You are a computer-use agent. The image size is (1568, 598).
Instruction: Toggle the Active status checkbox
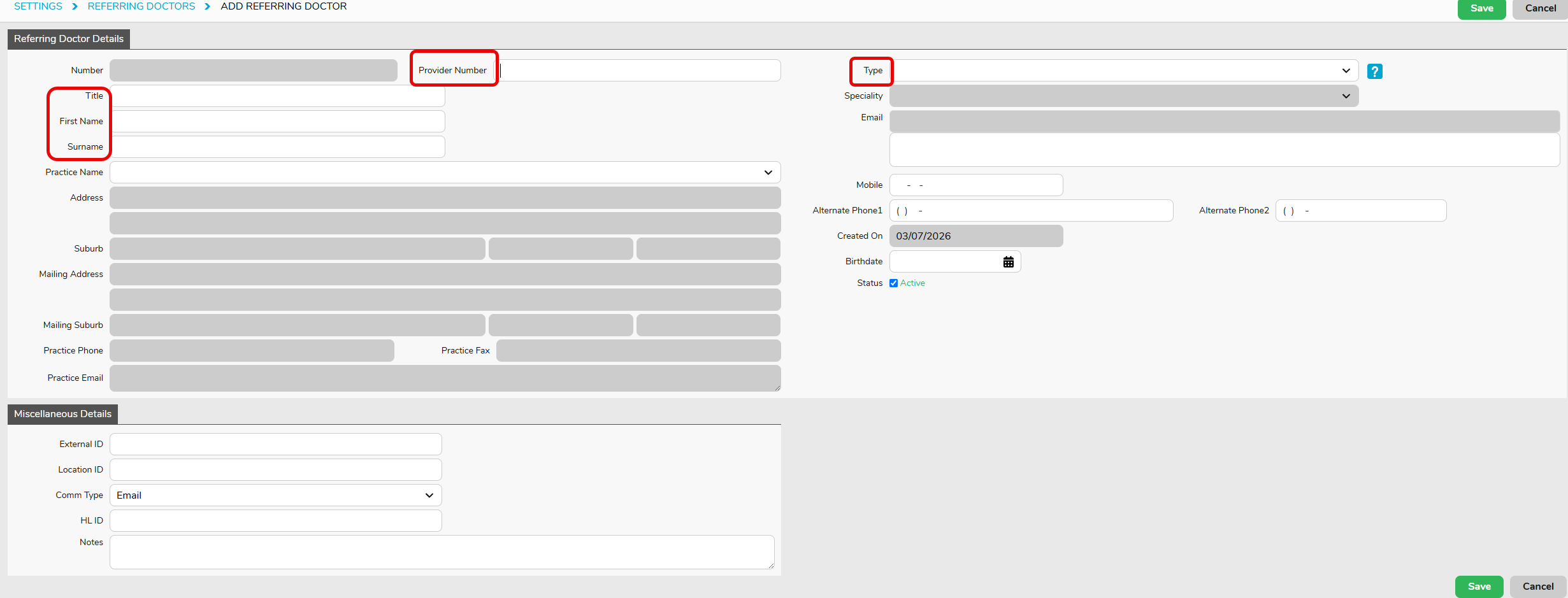pos(893,283)
